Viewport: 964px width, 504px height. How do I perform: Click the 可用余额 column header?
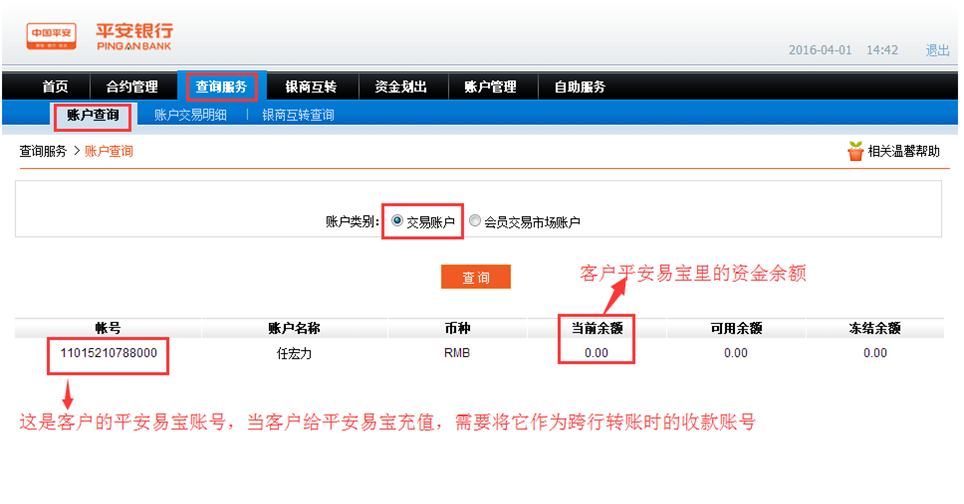click(x=736, y=328)
